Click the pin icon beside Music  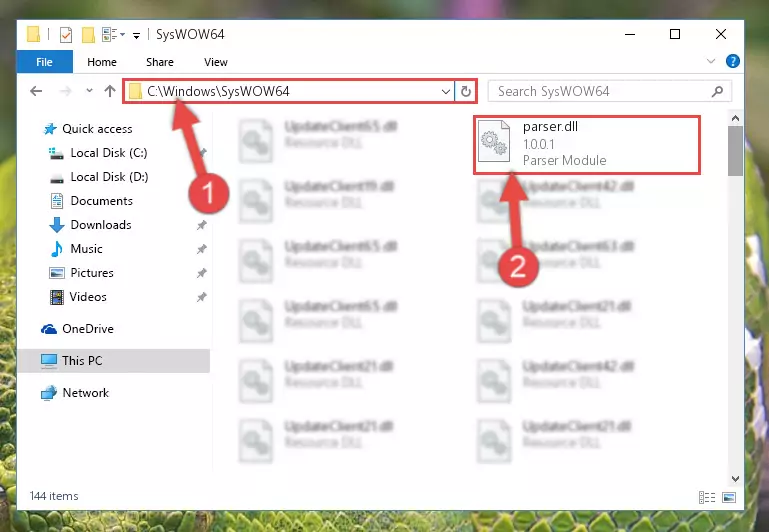202,249
